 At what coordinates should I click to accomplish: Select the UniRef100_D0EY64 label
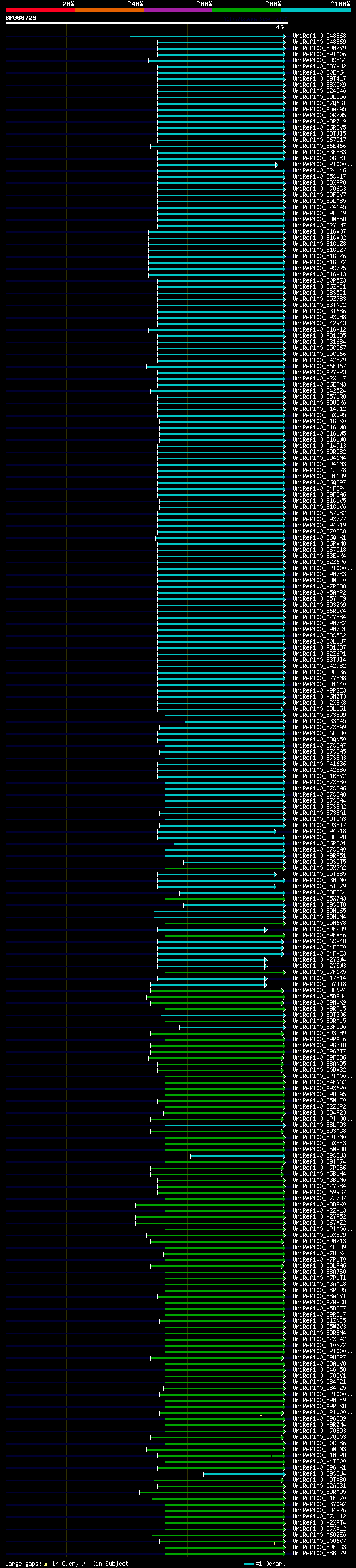pos(319,72)
